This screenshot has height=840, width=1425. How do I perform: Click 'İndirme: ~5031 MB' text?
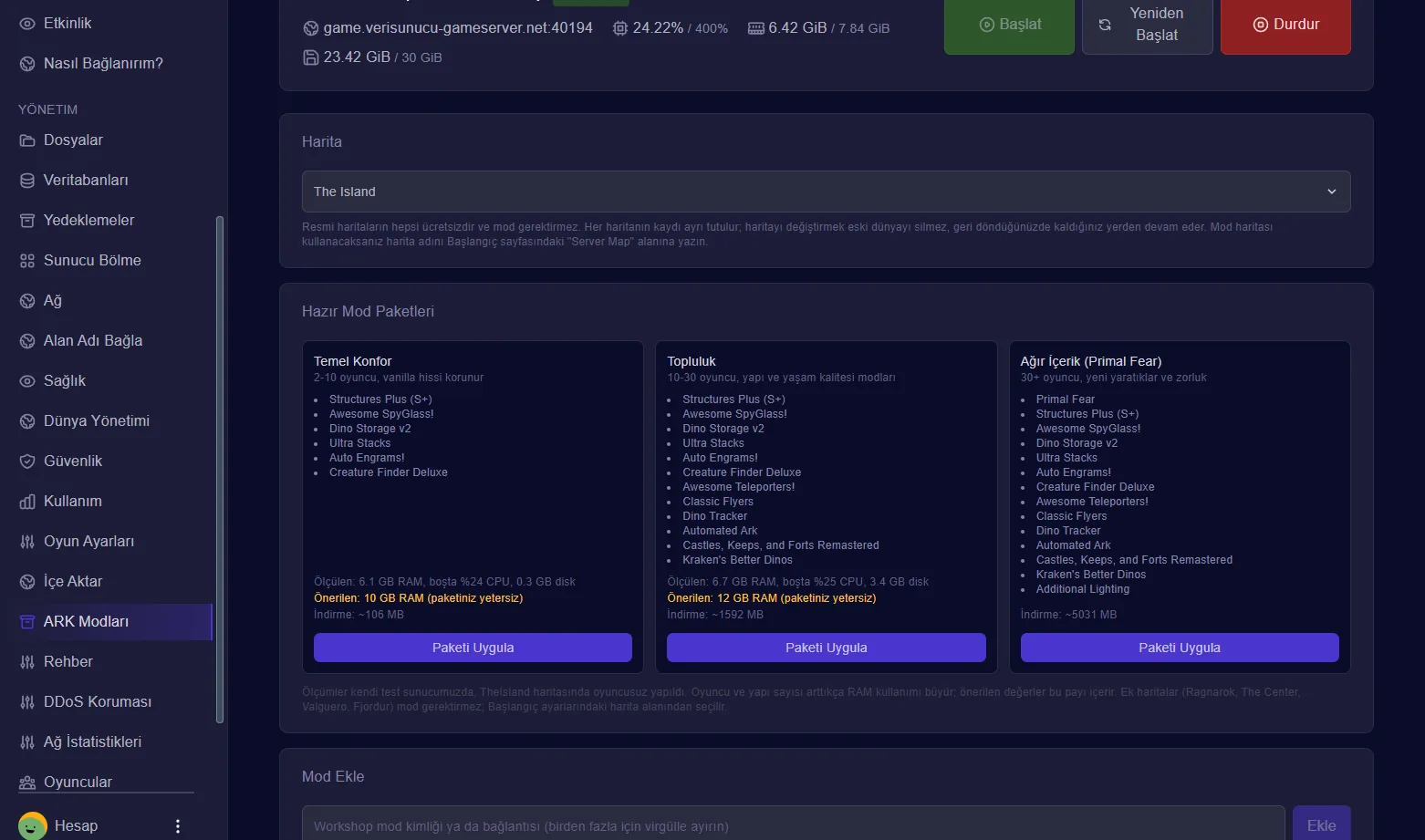[1068, 615]
